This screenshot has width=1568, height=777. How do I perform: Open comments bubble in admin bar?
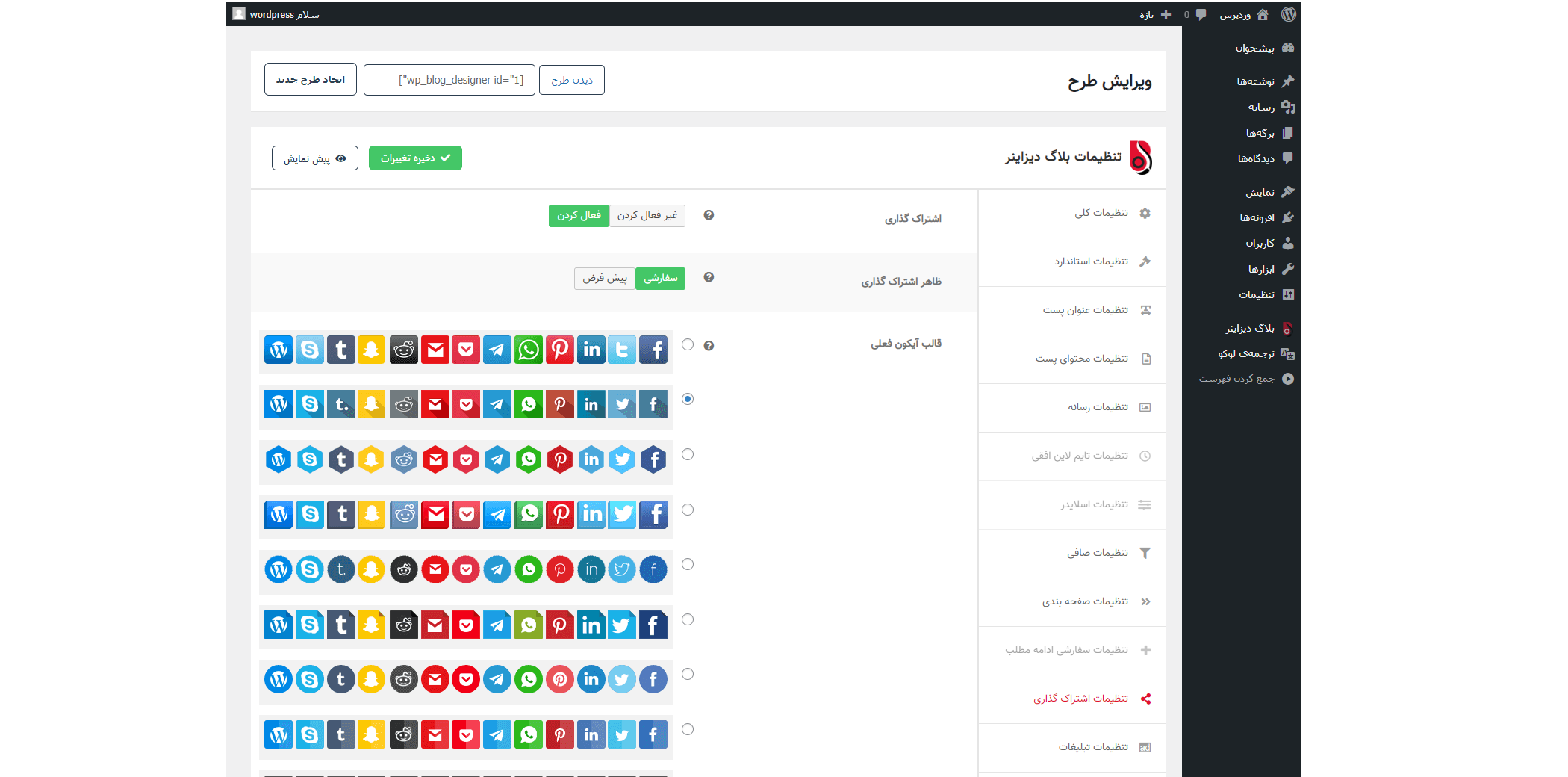pos(1201,14)
